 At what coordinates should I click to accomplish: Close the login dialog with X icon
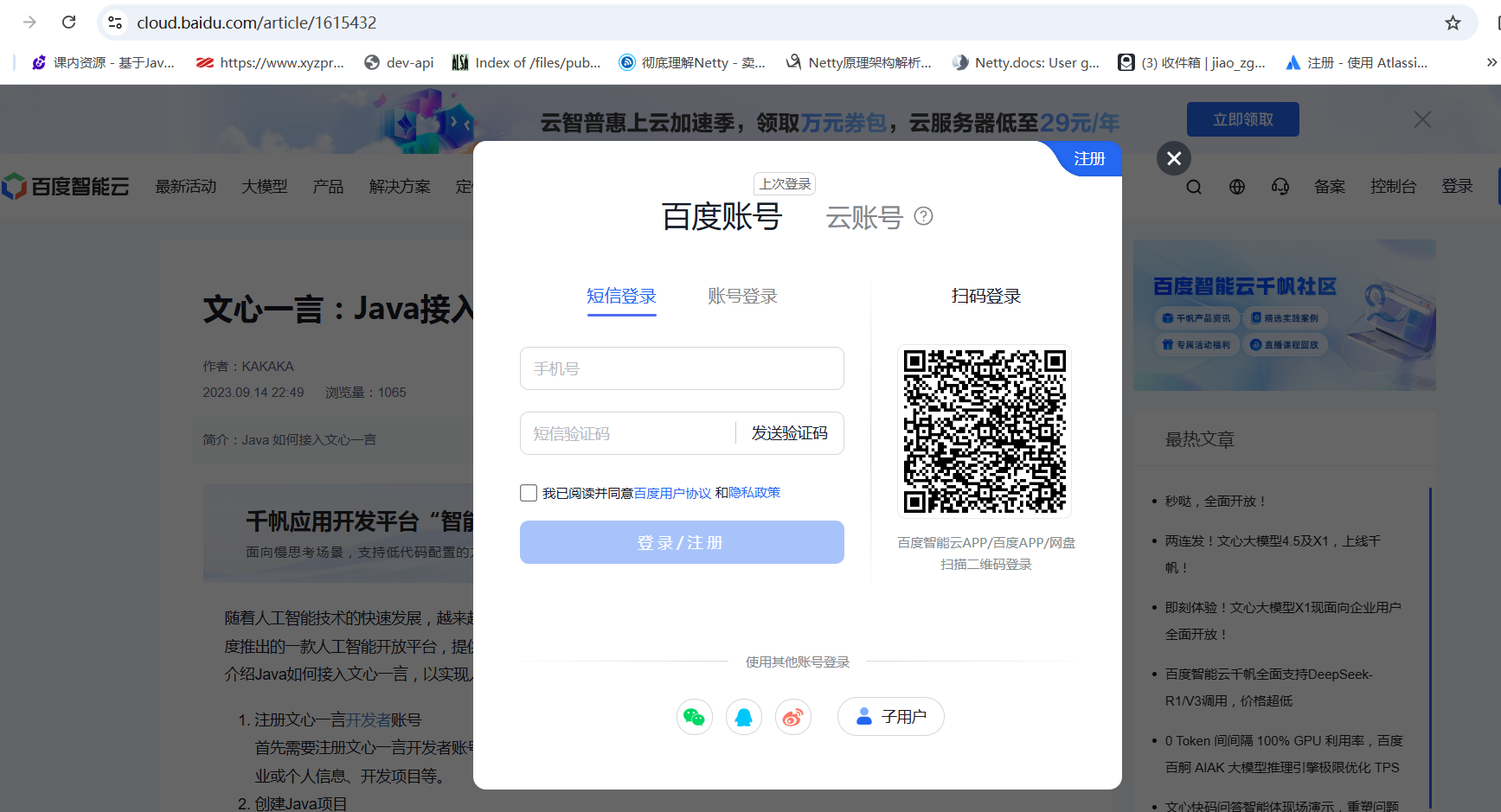tap(1174, 158)
